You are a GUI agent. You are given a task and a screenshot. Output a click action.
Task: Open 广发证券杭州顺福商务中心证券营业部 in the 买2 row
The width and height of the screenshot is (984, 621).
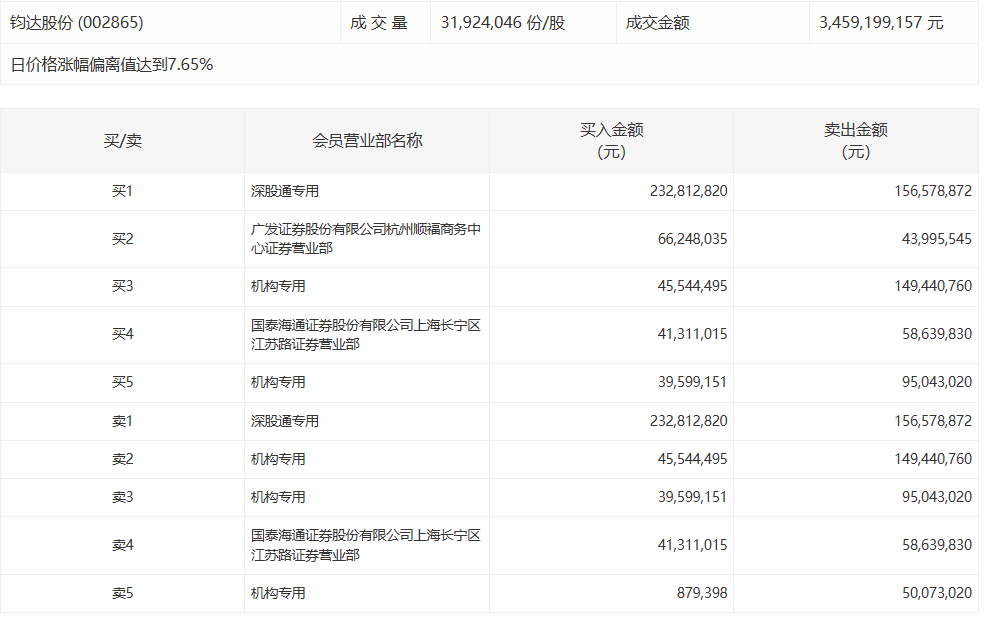(x=366, y=239)
